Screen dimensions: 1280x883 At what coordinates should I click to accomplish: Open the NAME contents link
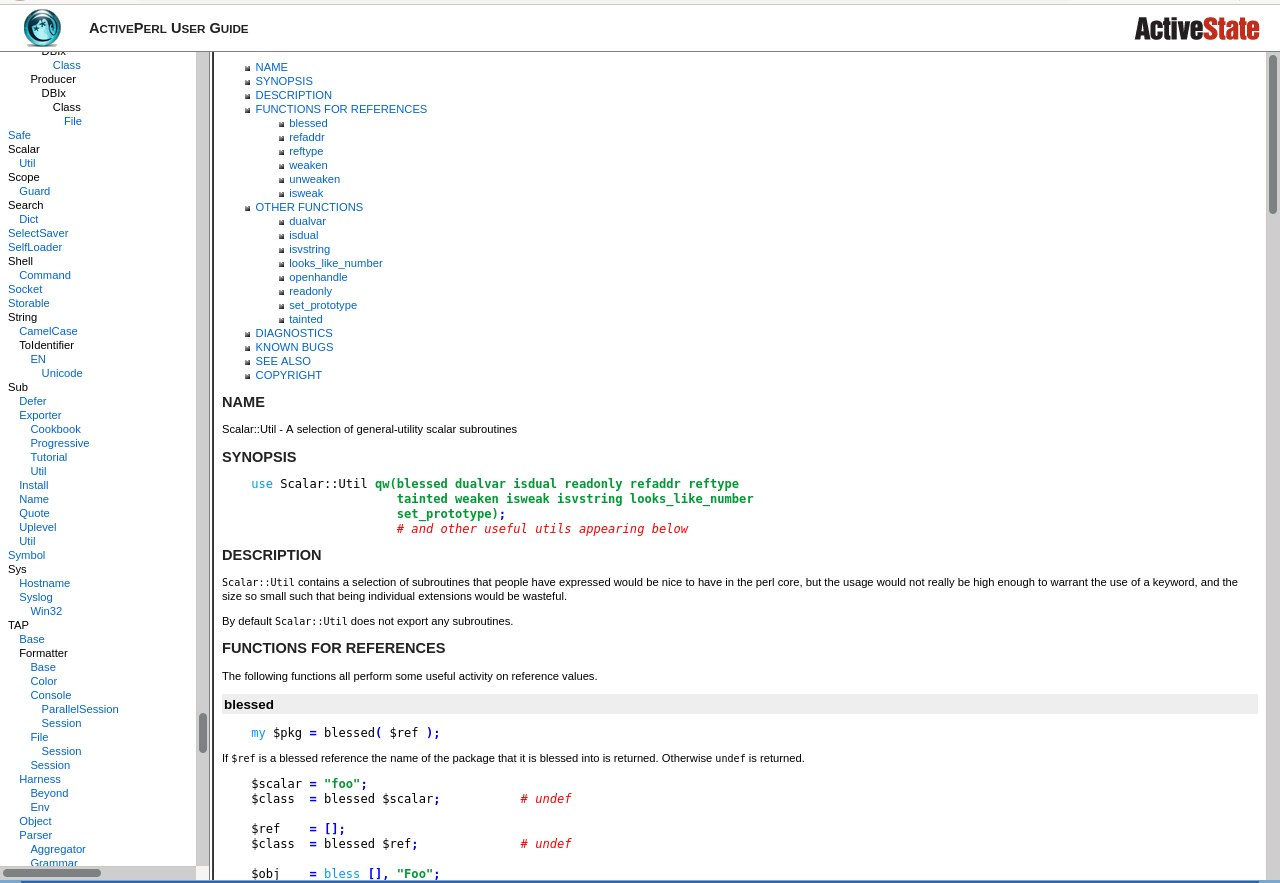click(x=271, y=67)
